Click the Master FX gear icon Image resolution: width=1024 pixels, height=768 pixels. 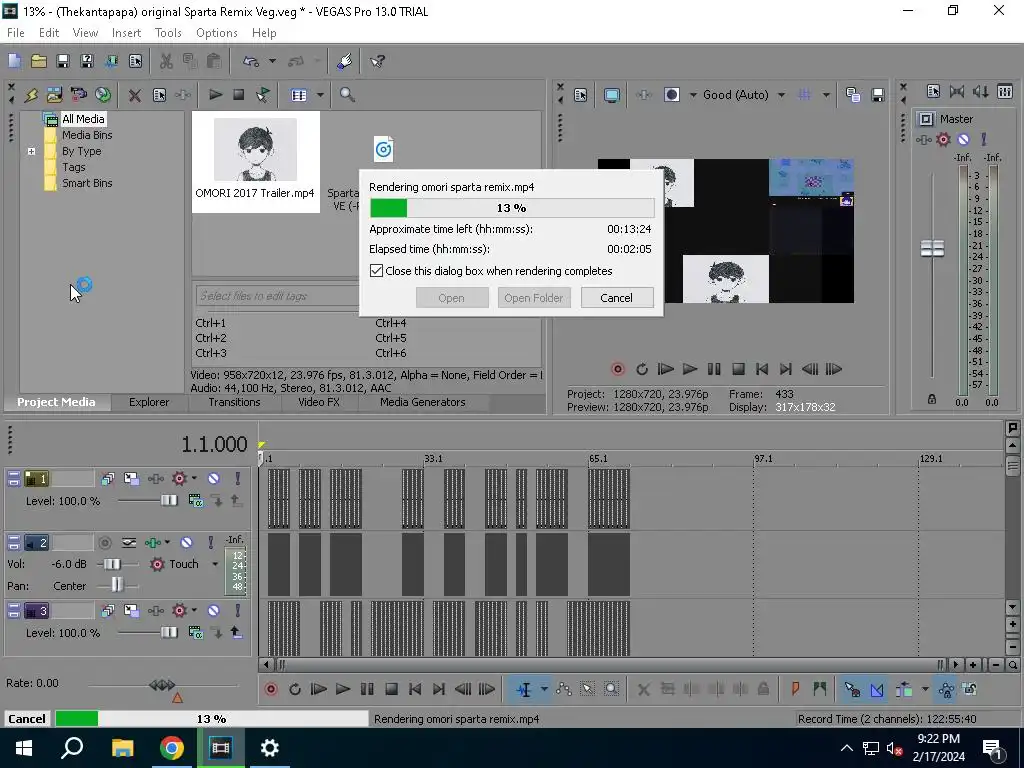point(943,139)
